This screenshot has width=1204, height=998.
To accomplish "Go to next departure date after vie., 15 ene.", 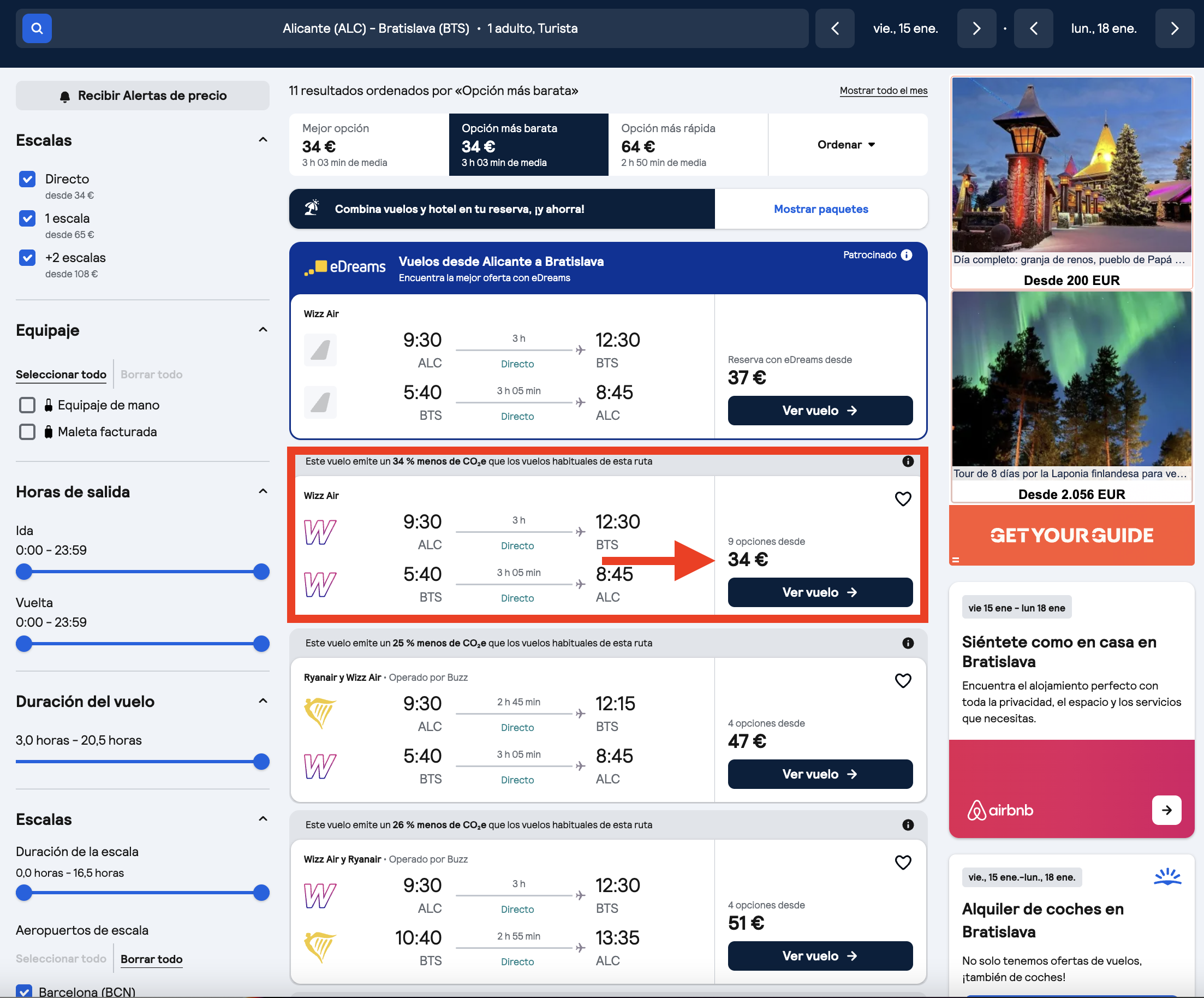I will [976, 28].
